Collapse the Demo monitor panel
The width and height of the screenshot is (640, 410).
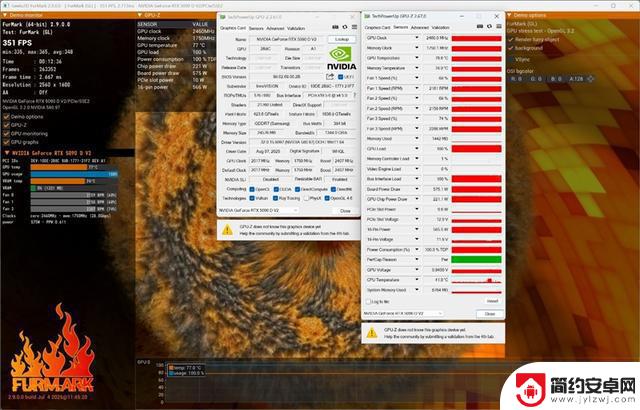tap(4, 15)
